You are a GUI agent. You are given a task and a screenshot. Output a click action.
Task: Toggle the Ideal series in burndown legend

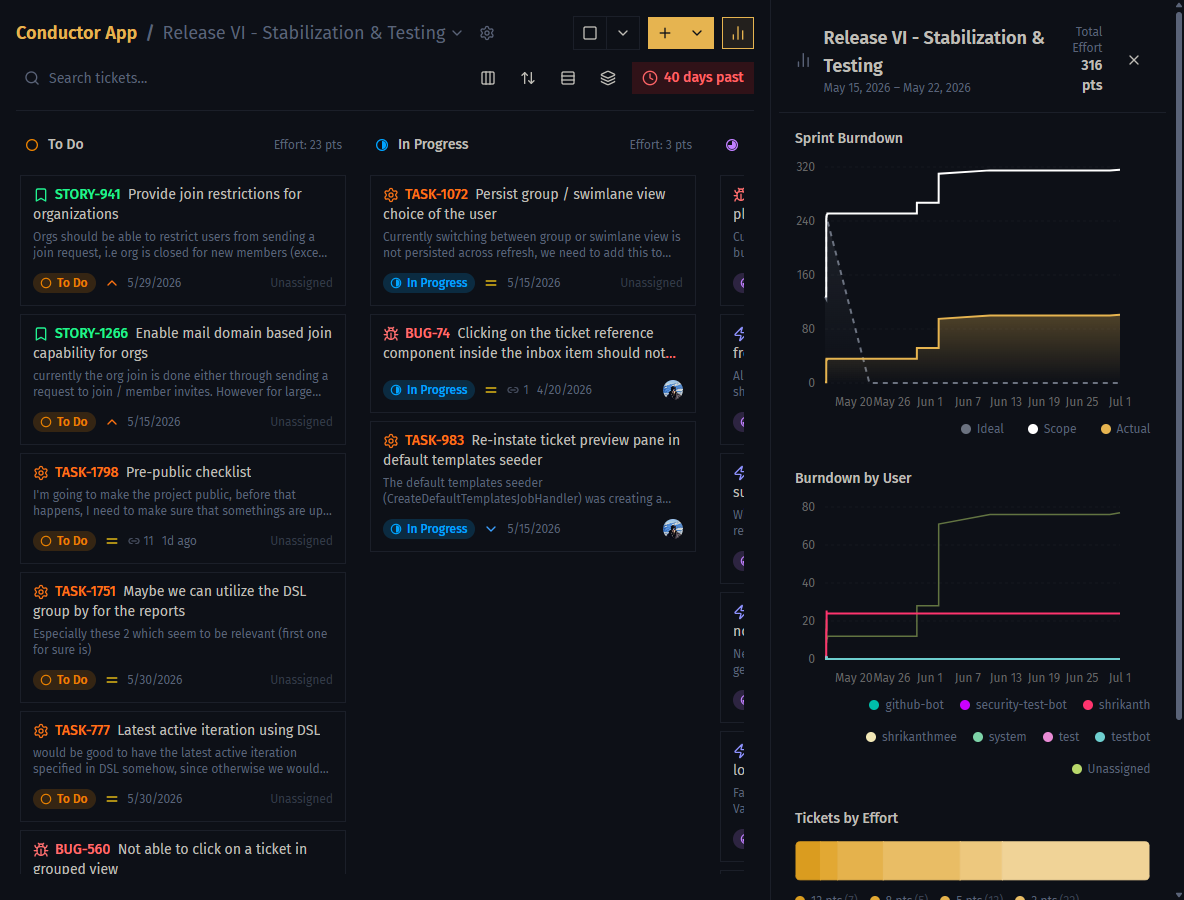point(982,429)
